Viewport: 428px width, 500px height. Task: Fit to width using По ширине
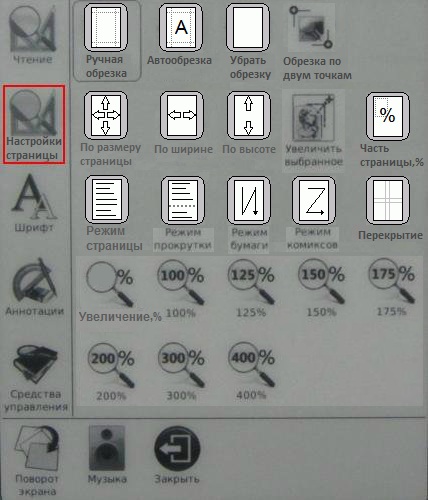point(182,115)
